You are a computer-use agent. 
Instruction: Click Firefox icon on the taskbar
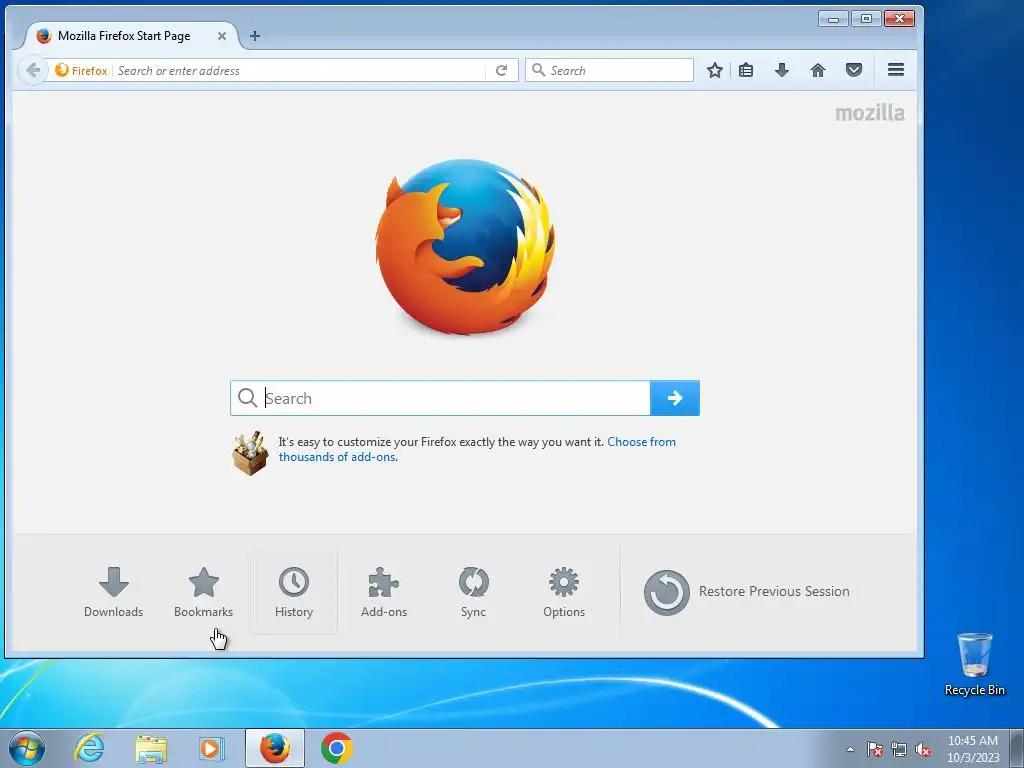pos(275,748)
